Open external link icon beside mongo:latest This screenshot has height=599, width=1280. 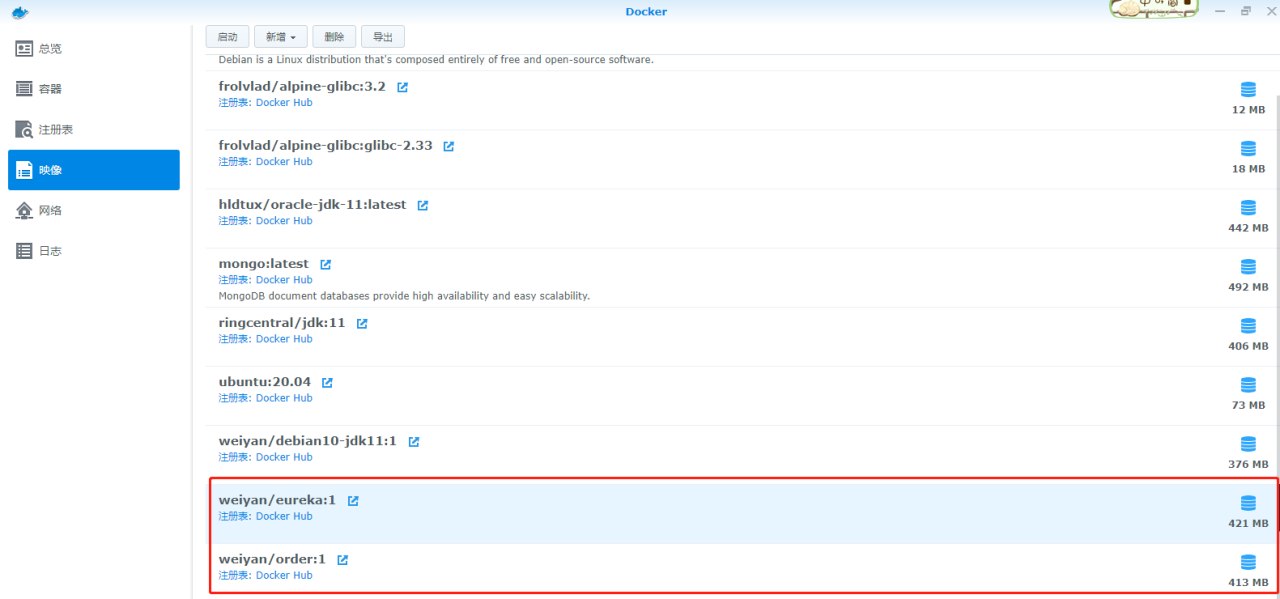point(326,264)
